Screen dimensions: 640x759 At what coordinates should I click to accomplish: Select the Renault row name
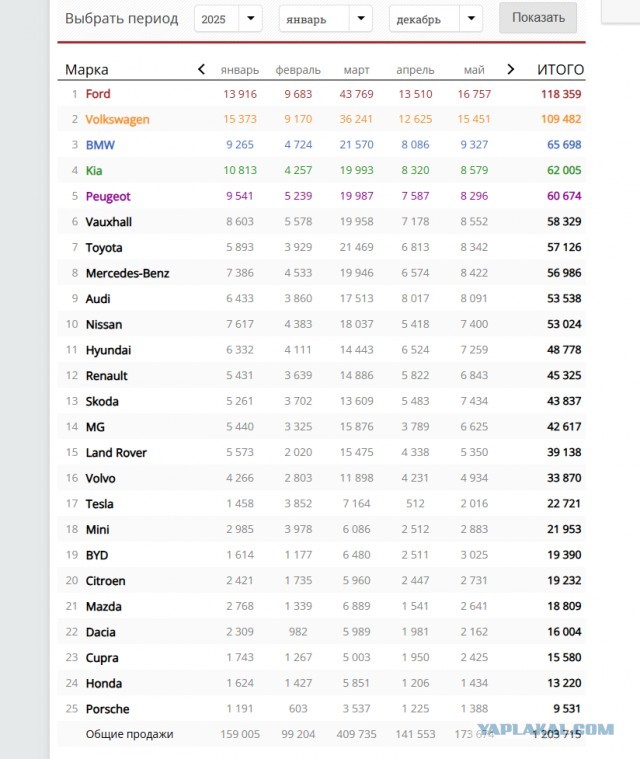[107, 376]
